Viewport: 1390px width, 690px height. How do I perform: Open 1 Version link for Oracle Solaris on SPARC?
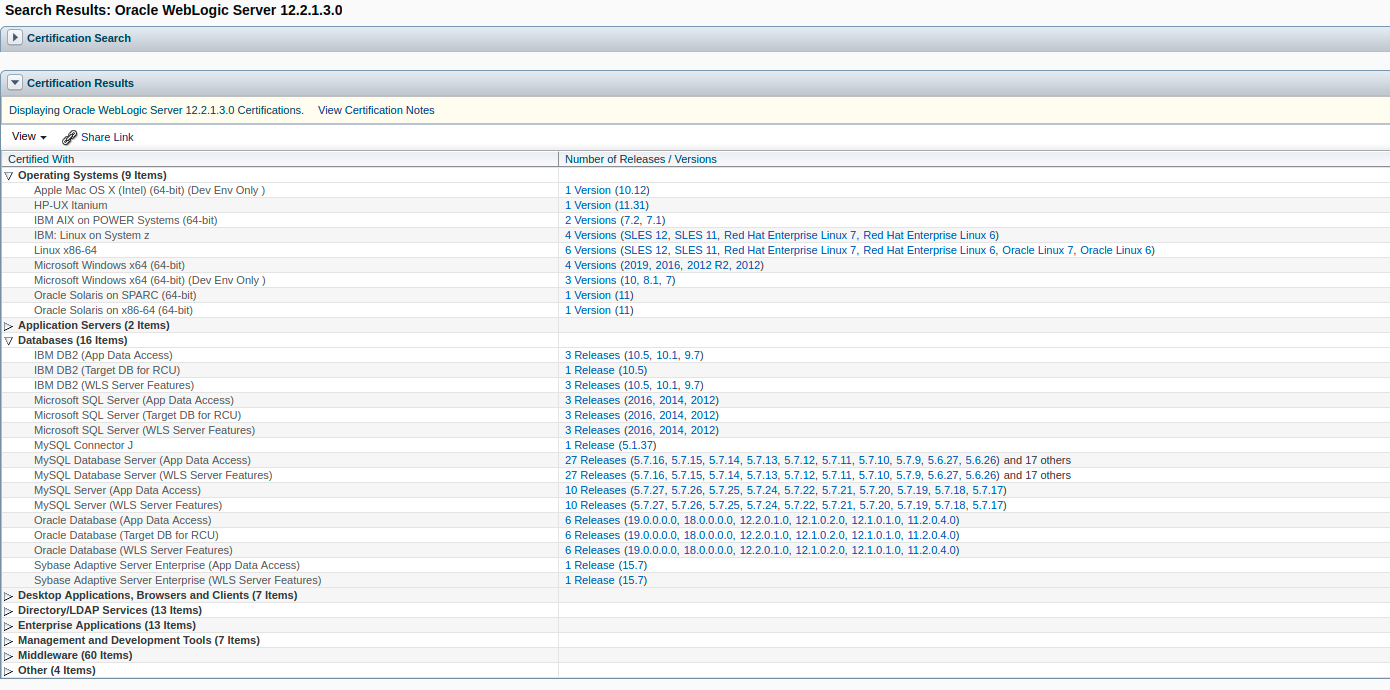[588, 295]
